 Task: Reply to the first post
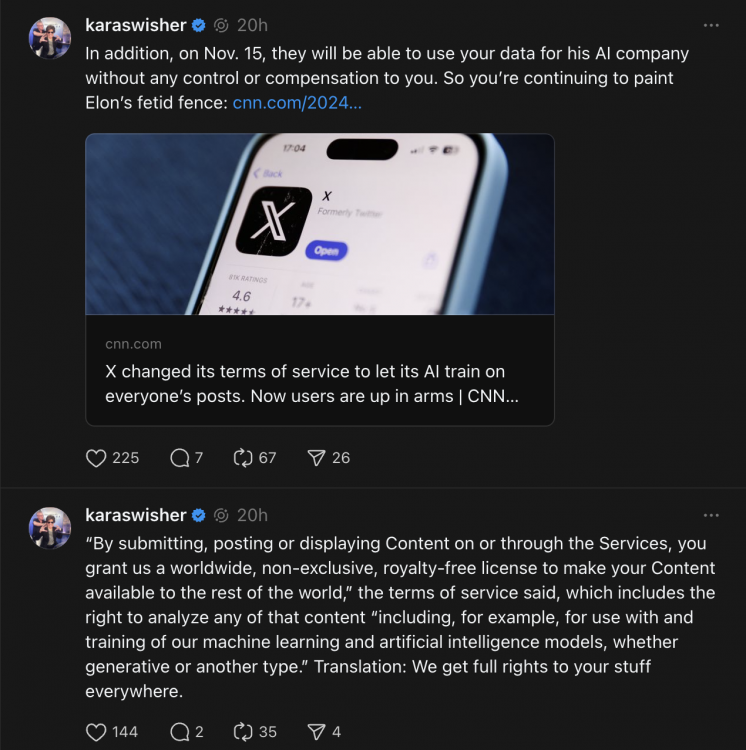click(x=181, y=458)
